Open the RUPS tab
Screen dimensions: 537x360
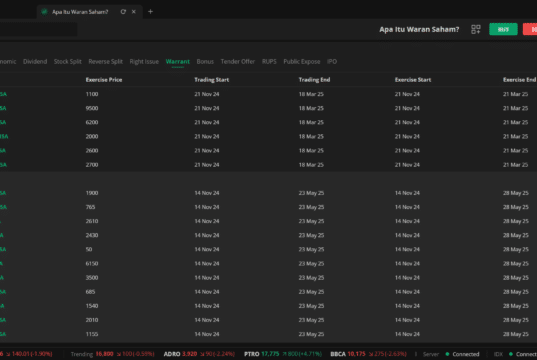(x=269, y=62)
